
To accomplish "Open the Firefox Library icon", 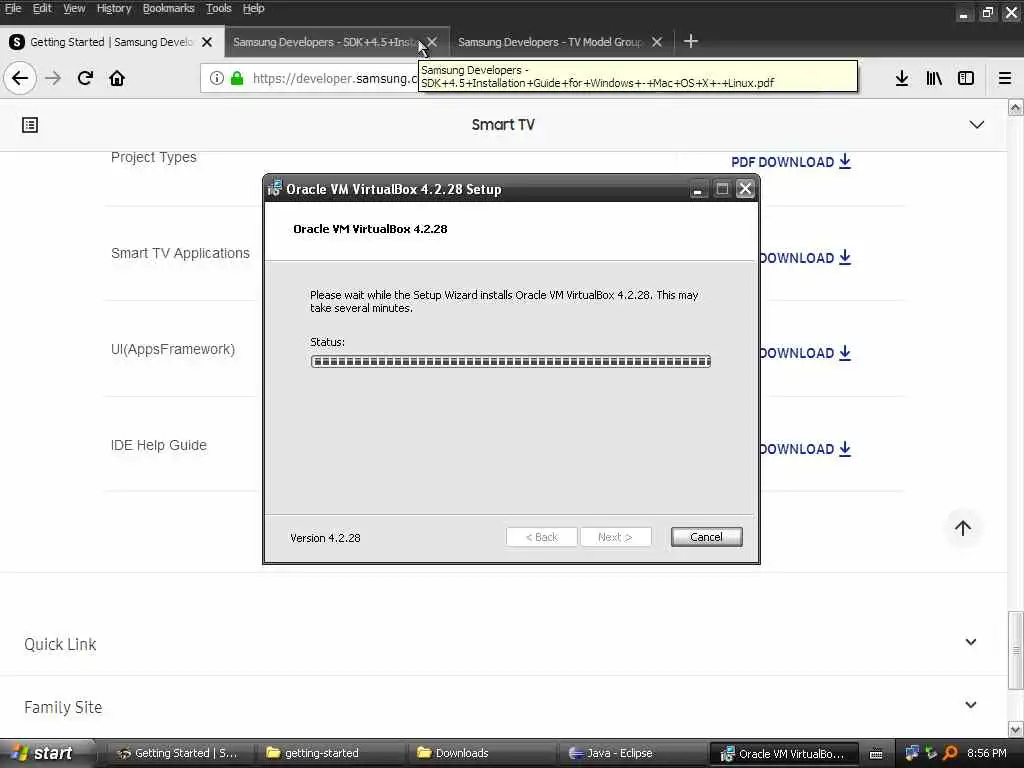I will [x=934, y=78].
